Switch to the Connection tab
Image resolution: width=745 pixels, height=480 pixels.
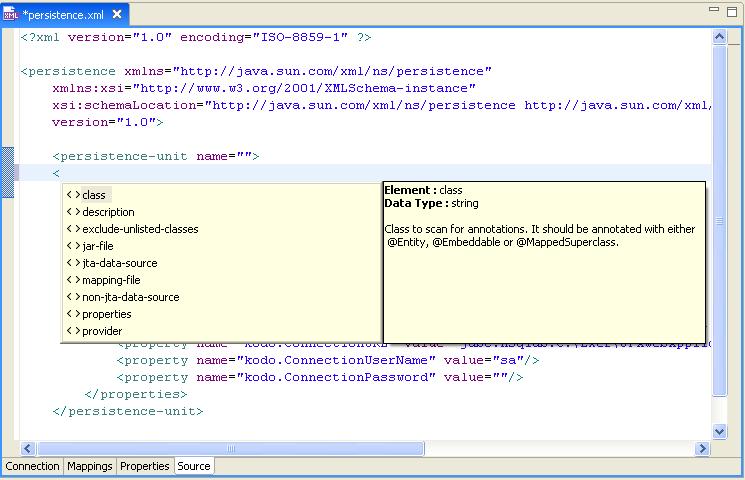tap(32, 466)
